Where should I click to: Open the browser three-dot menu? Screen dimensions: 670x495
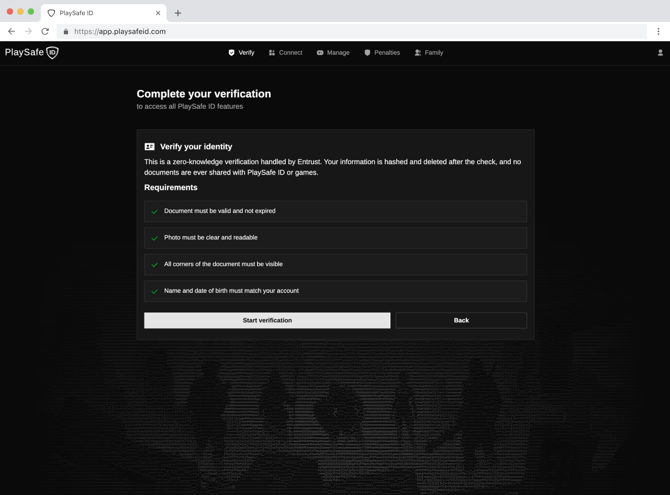[x=658, y=31]
